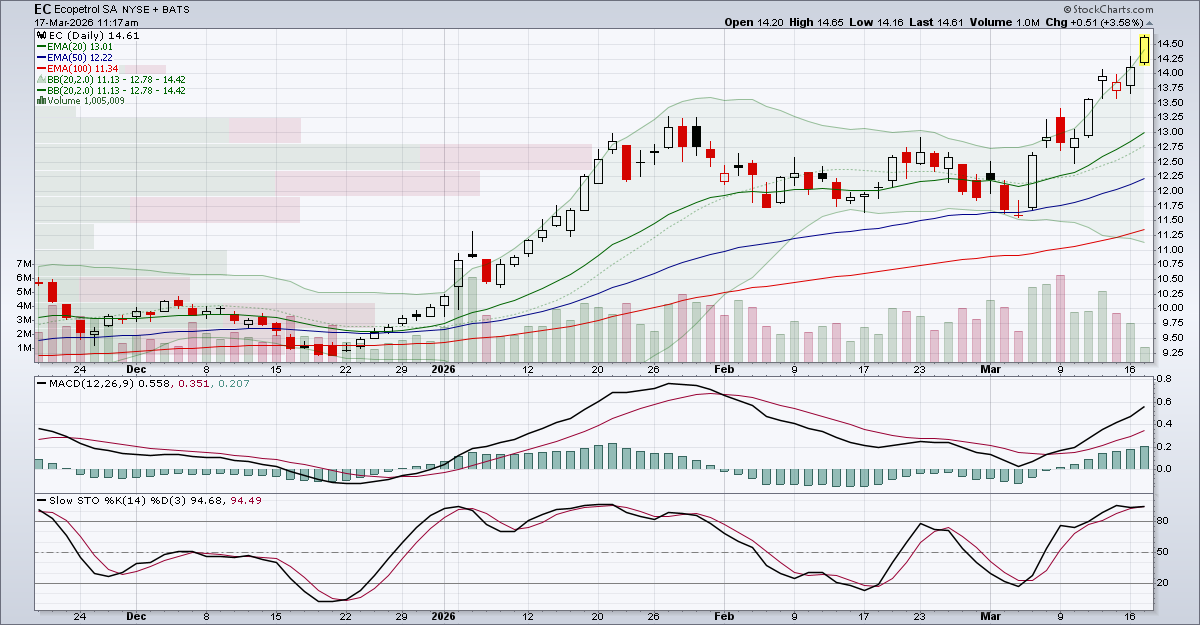Click the black line marker before MACD(12,26,9)
1200x625 pixels.
[39, 382]
